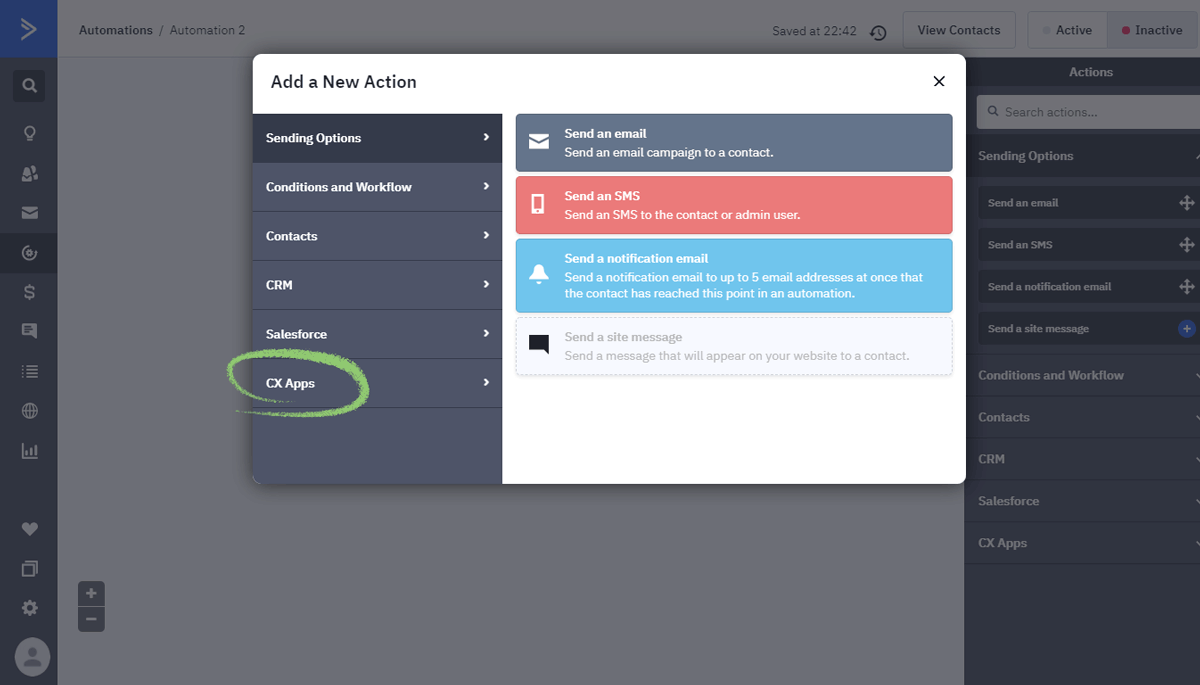Image resolution: width=1200 pixels, height=685 pixels.
Task: Click the heart icon in sidebar
Action: click(30, 529)
